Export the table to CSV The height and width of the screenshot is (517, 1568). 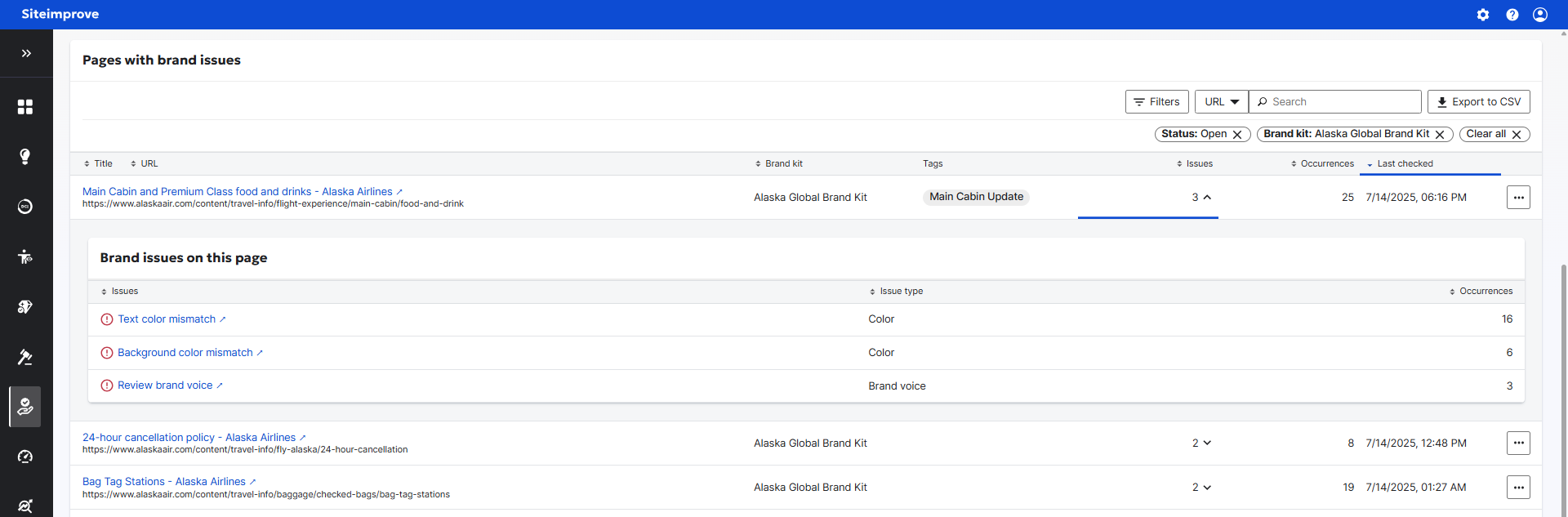pyautogui.click(x=1479, y=102)
